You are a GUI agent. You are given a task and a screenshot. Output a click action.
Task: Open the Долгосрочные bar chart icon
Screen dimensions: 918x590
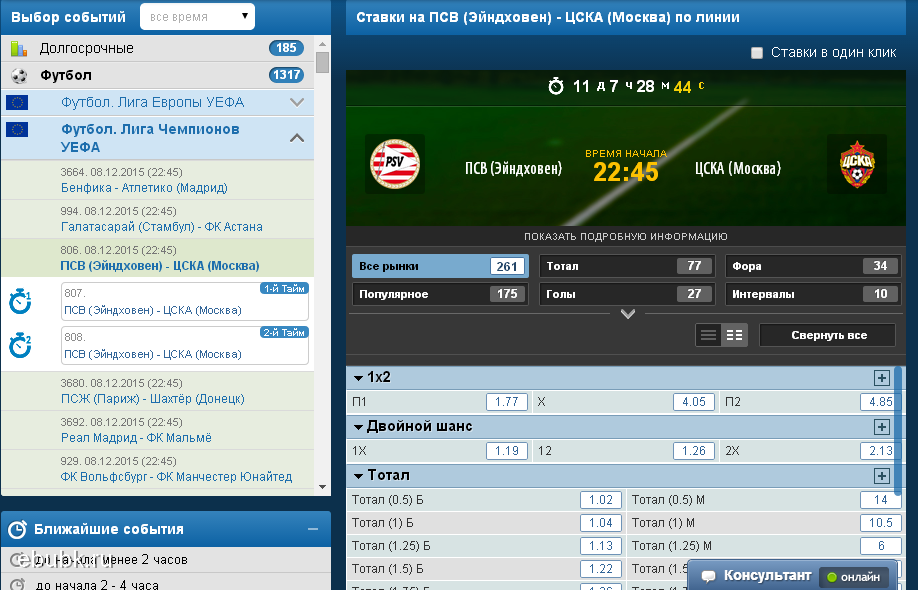click(19, 49)
